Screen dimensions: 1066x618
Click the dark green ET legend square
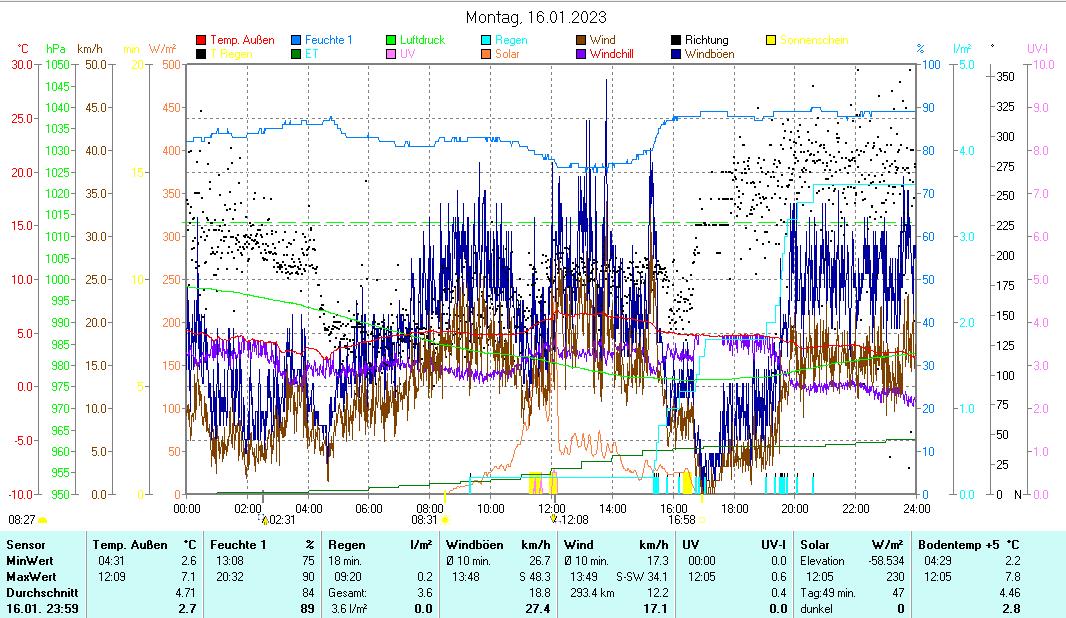[297, 54]
